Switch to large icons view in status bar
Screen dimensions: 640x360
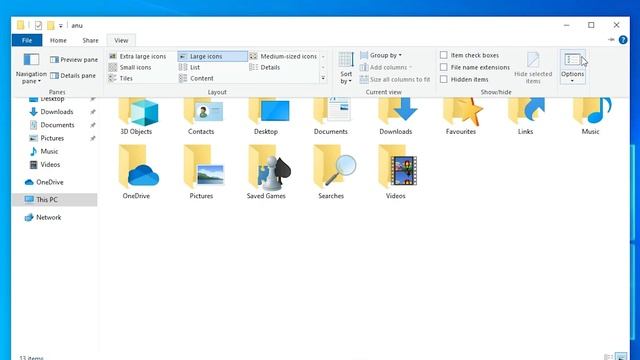(621, 357)
